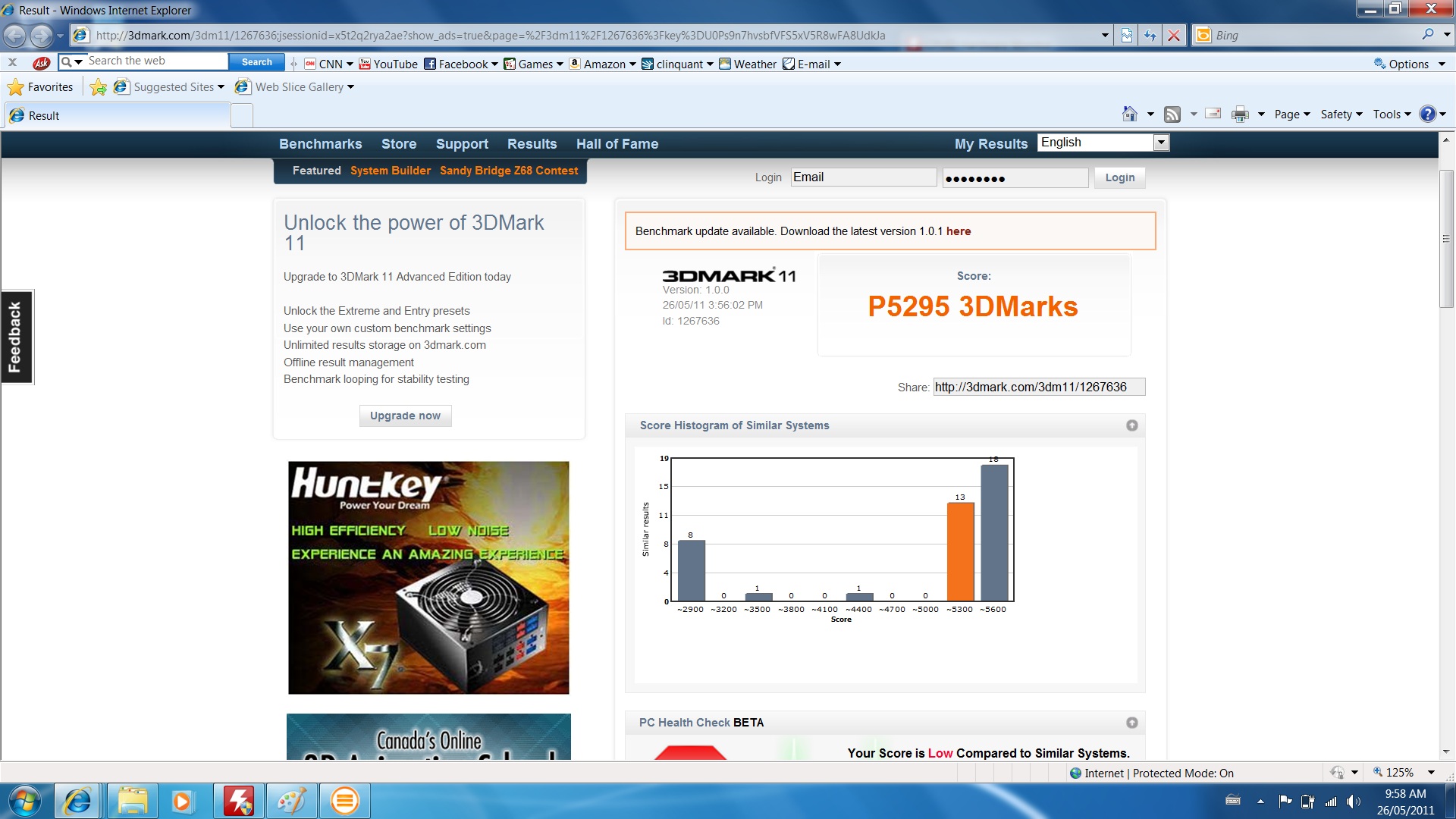Open the Favorites star button
The width and height of the screenshot is (1456, 819).
pyautogui.click(x=40, y=87)
